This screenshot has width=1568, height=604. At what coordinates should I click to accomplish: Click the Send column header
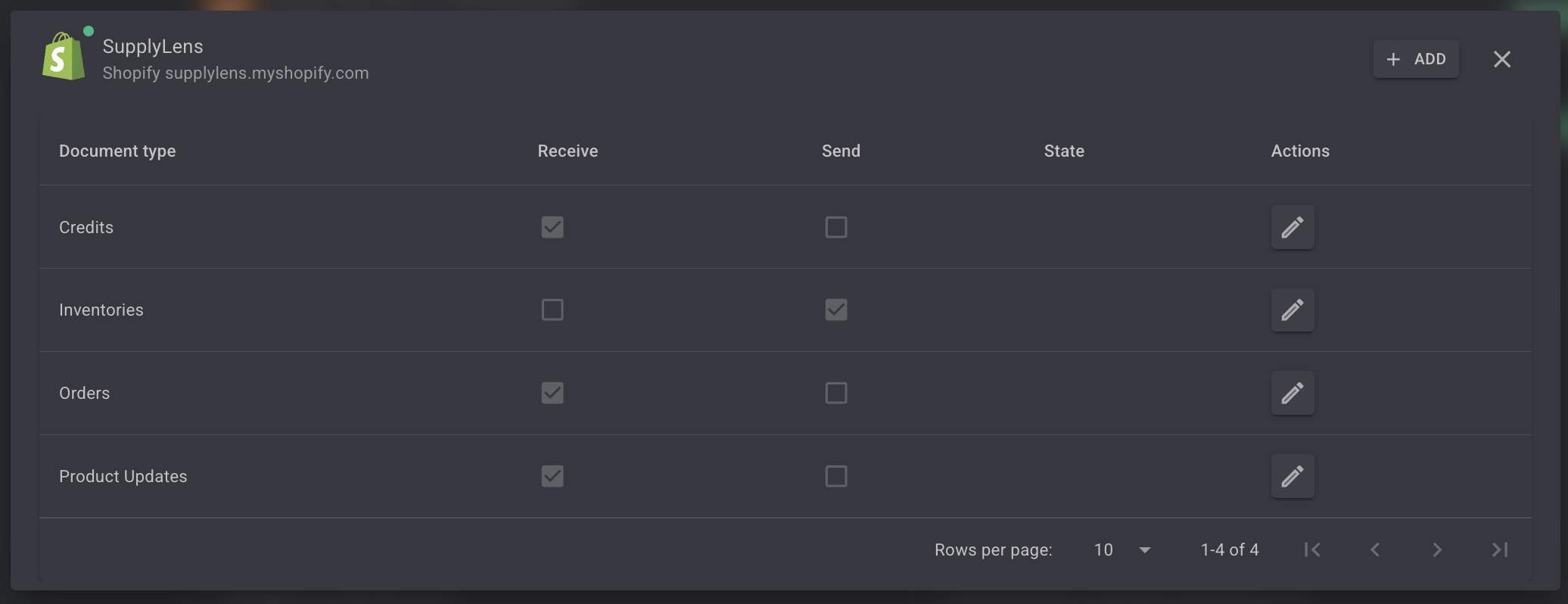841,151
